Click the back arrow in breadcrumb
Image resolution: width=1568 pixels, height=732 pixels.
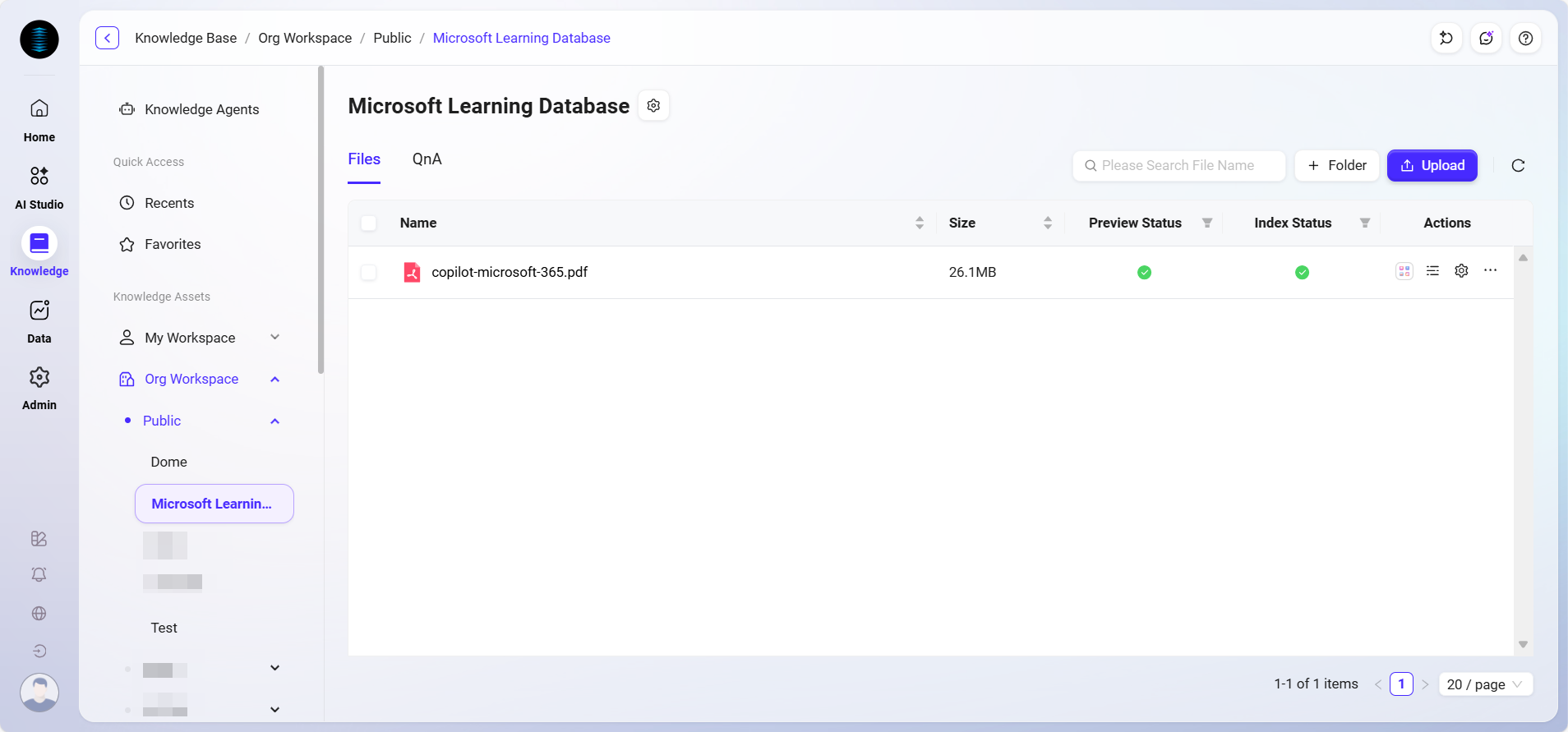(x=108, y=39)
